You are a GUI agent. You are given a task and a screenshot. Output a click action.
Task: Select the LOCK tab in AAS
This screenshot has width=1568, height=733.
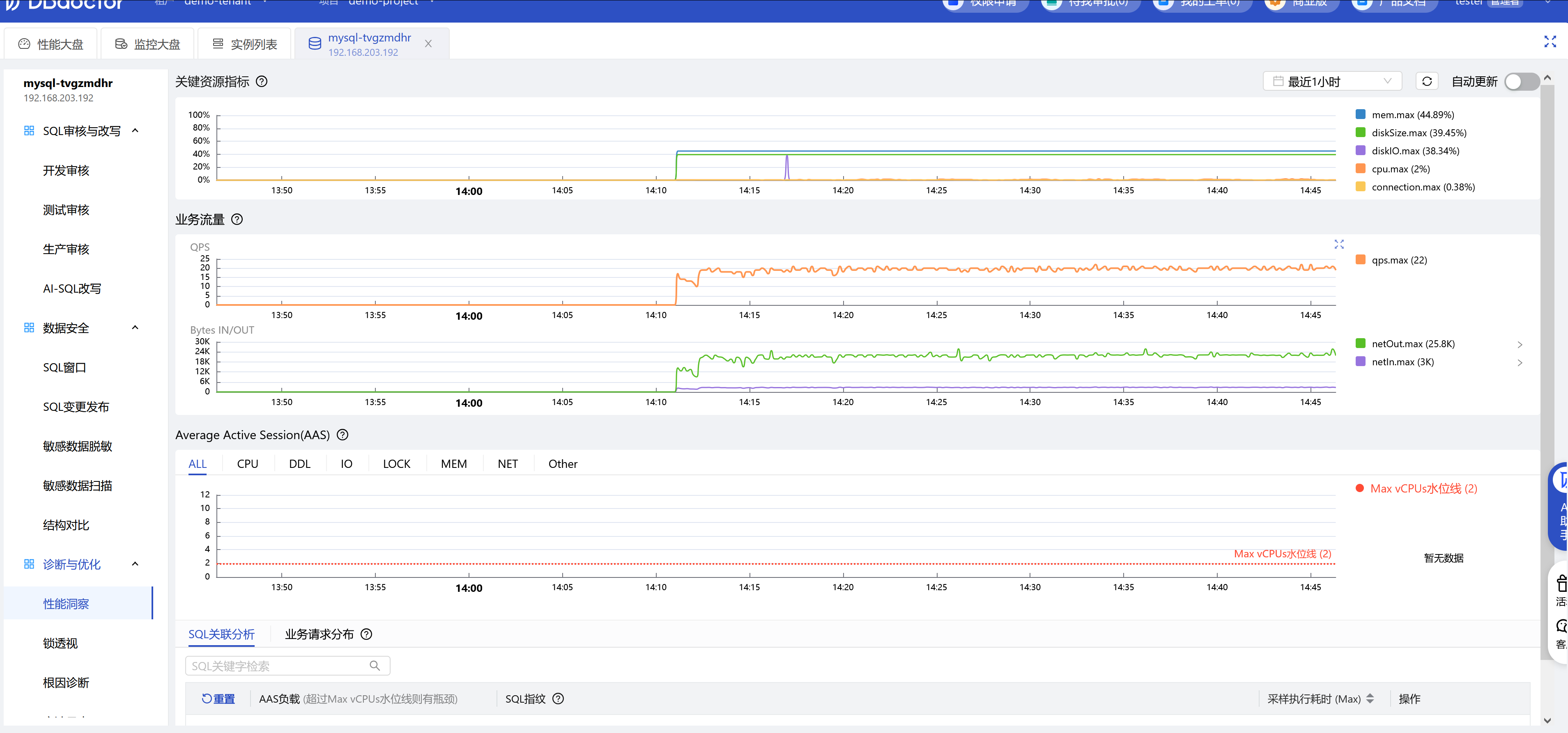coord(396,463)
